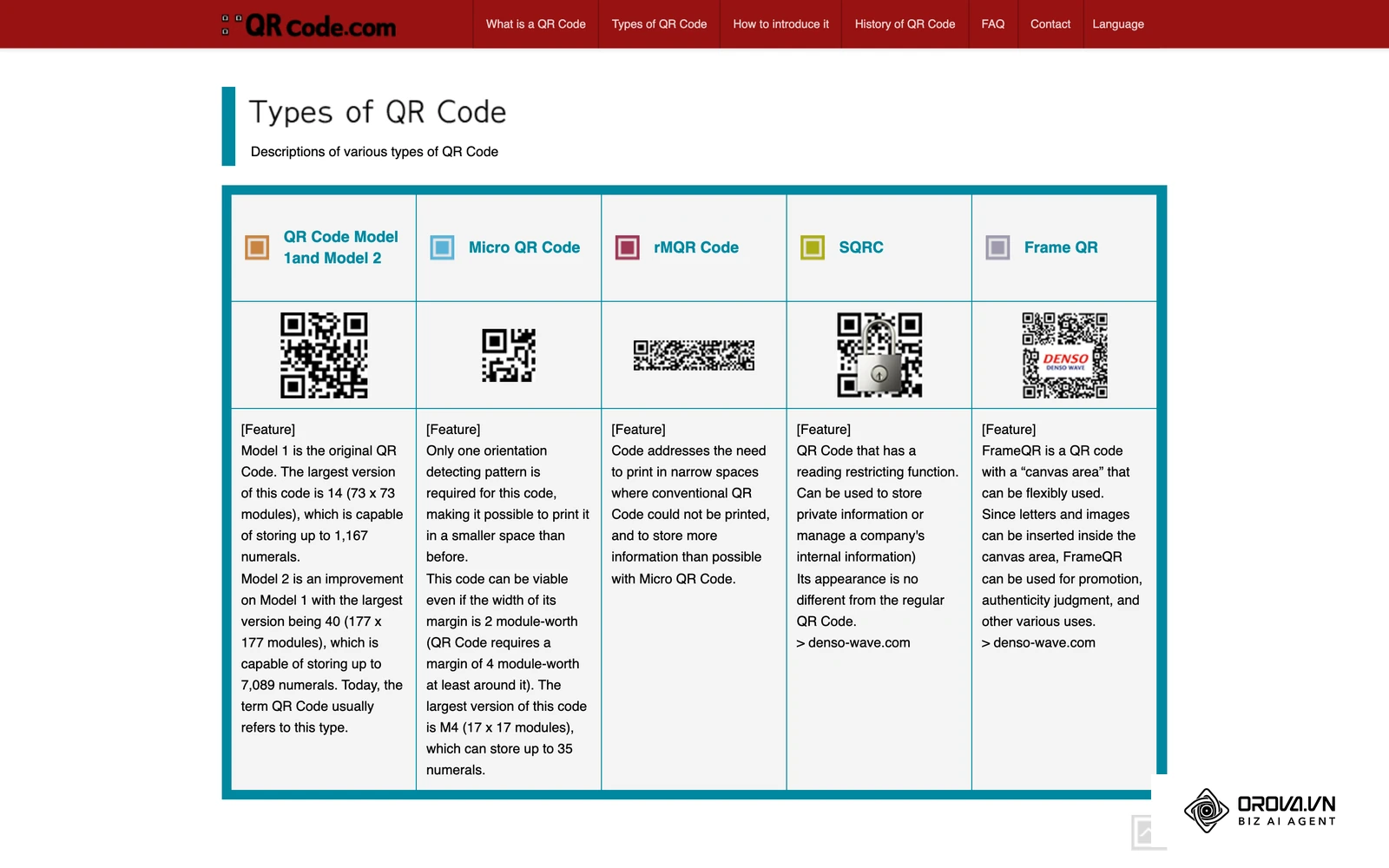
Task: Open the rMQR Code heading link
Action: tap(696, 247)
